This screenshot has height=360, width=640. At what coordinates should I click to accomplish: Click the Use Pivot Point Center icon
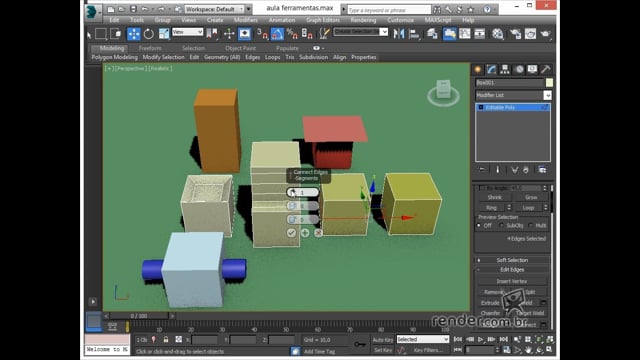pyautogui.click(x=212, y=34)
